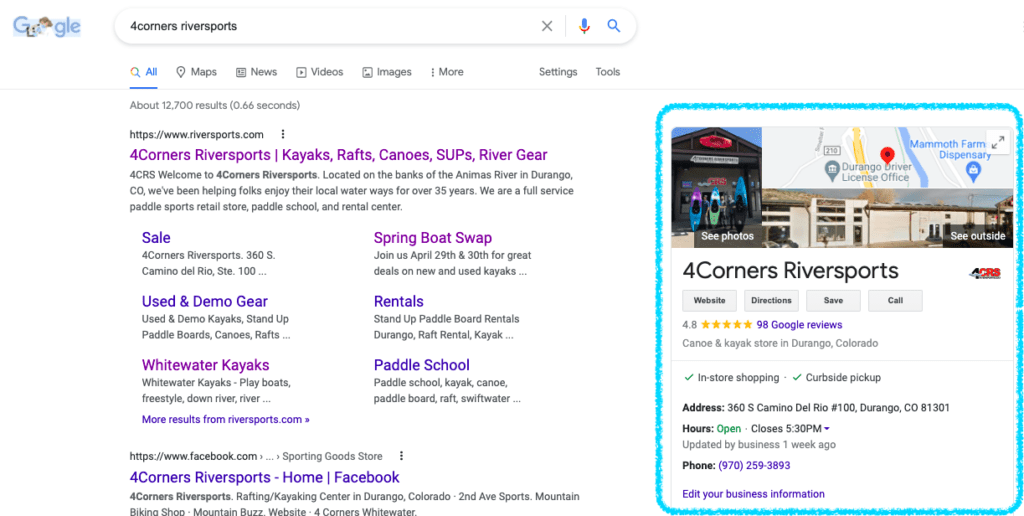The width and height of the screenshot is (1024, 516).
Task: Click the Website button in business panel
Action: click(x=709, y=300)
